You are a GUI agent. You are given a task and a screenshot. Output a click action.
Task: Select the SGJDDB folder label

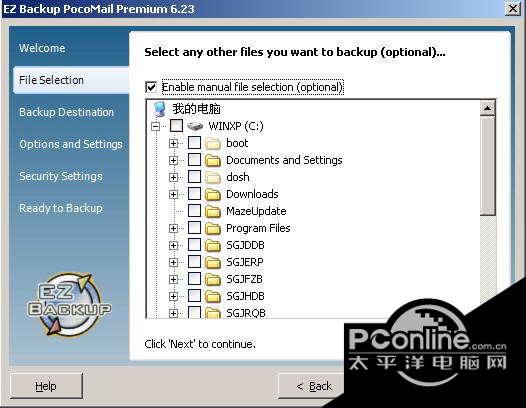coord(245,245)
